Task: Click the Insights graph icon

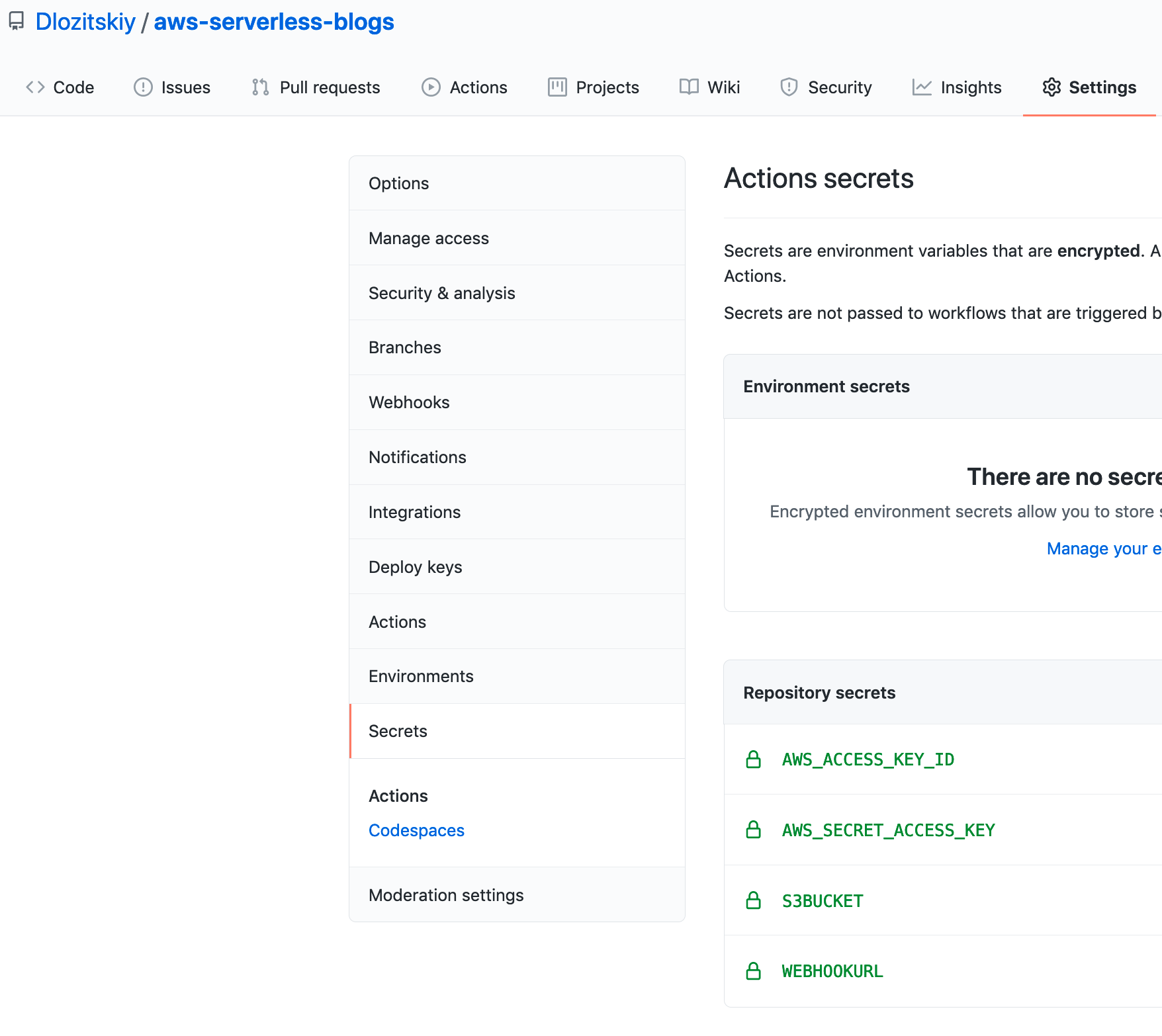Action: [x=922, y=87]
